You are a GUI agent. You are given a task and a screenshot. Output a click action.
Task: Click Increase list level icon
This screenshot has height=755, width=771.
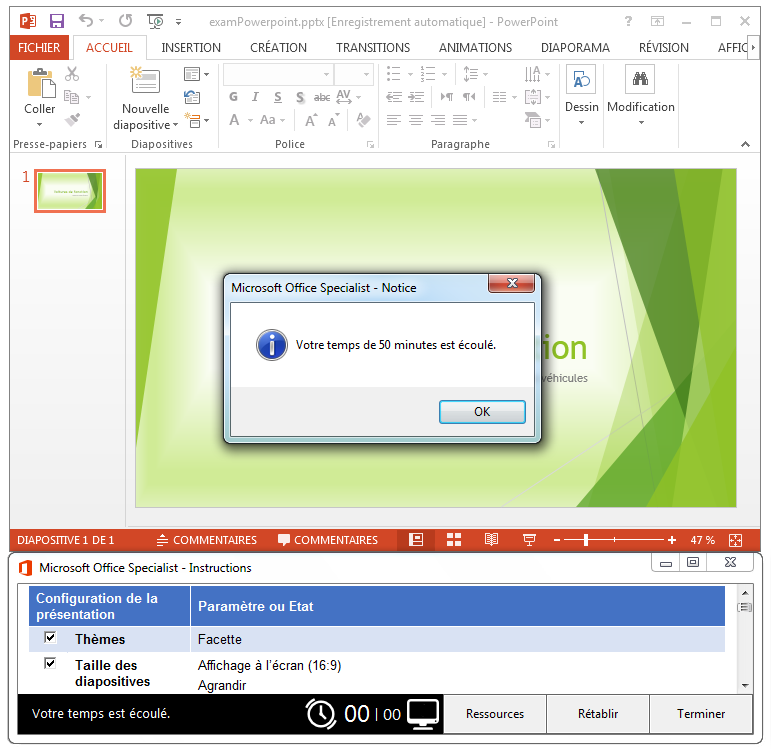pyautogui.click(x=416, y=97)
